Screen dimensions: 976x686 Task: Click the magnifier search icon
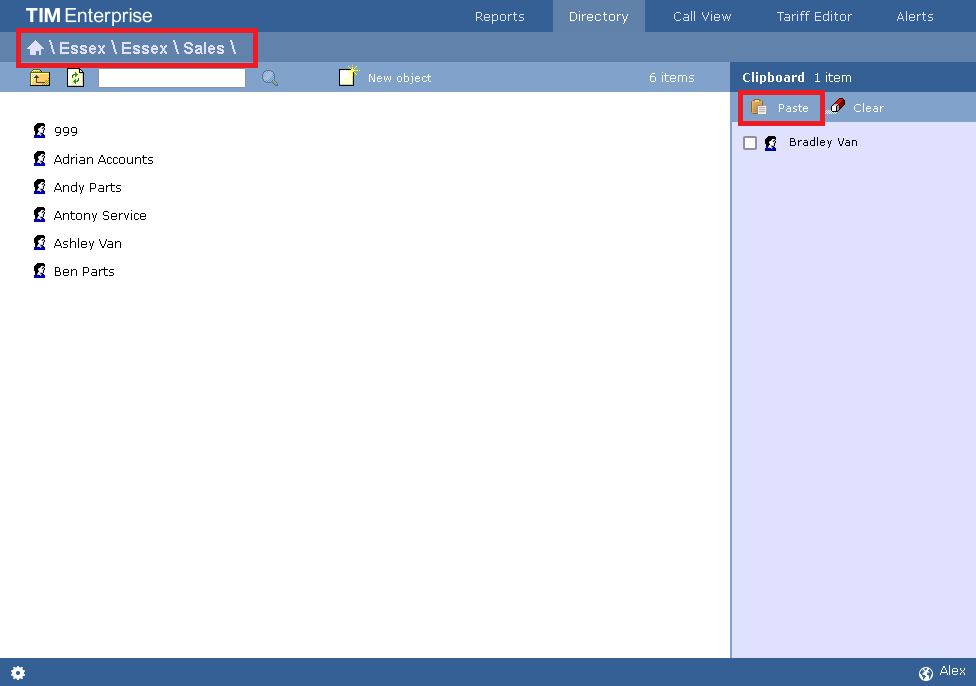[270, 78]
